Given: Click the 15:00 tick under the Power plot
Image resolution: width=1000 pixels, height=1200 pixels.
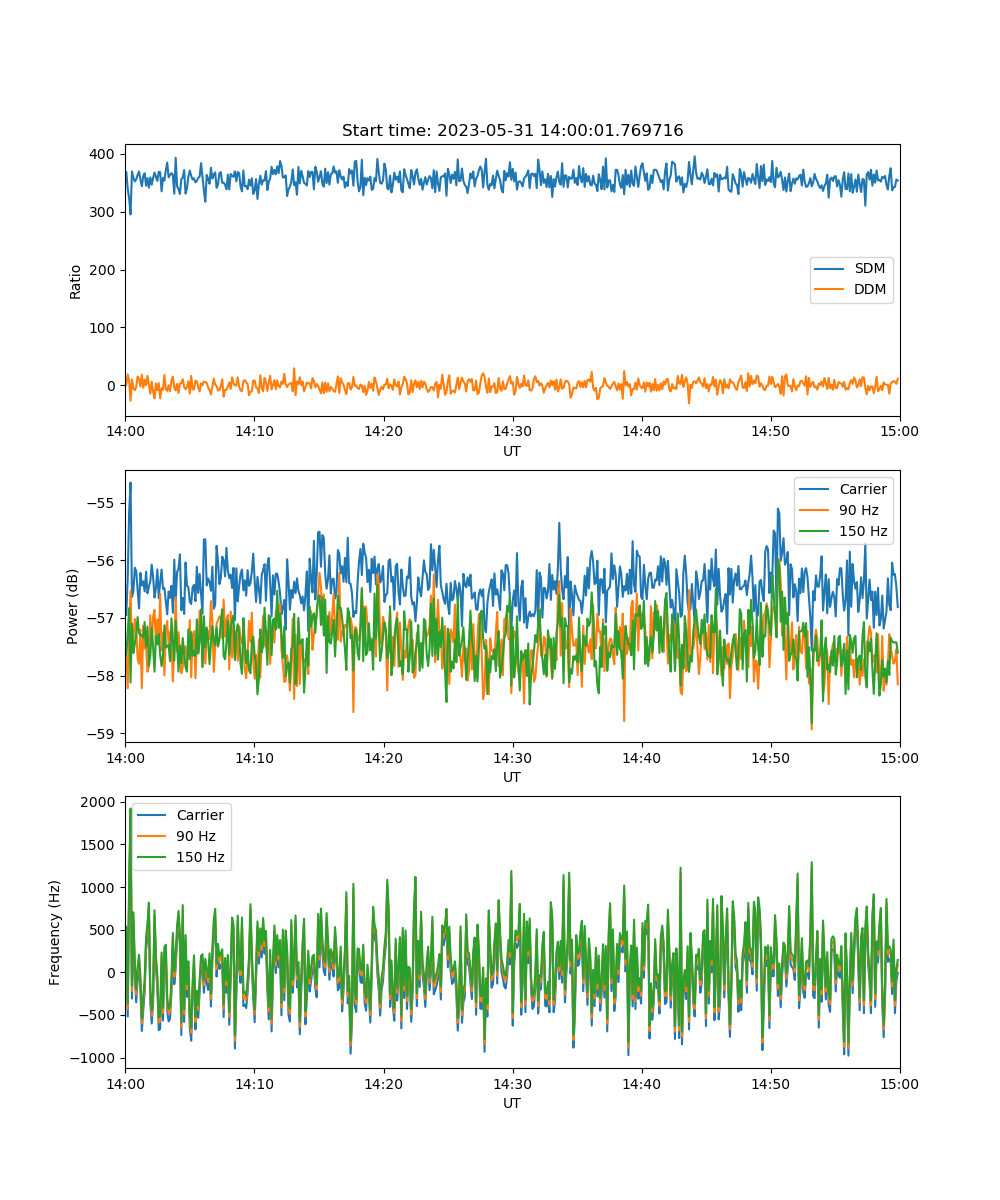Looking at the screenshot, I should tap(900, 757).
